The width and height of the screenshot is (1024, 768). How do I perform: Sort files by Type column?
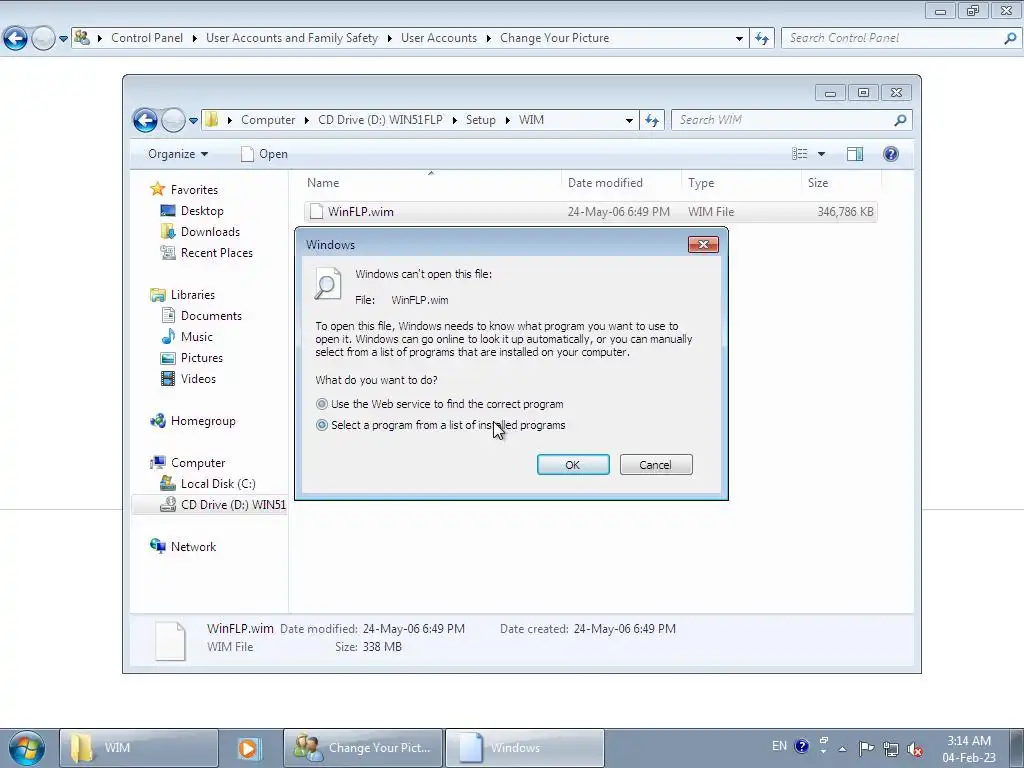click(x=741, y=183)
